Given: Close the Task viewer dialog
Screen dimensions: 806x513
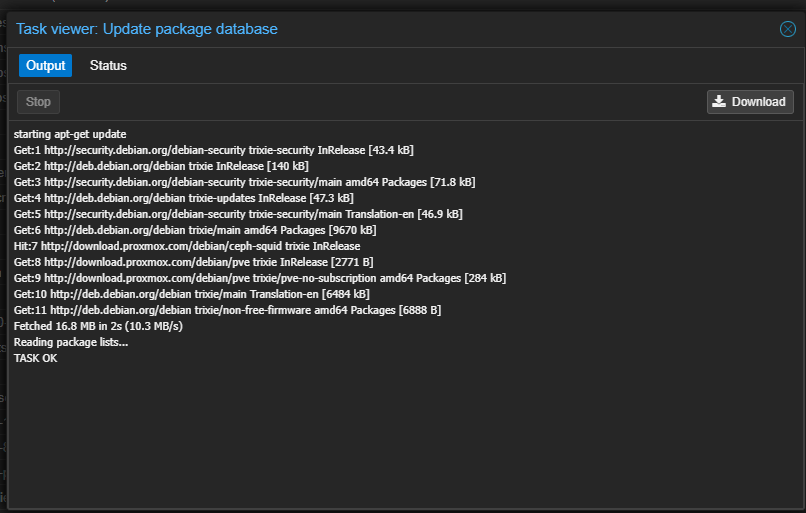Looking at the screenshot, I should [787, 29].
